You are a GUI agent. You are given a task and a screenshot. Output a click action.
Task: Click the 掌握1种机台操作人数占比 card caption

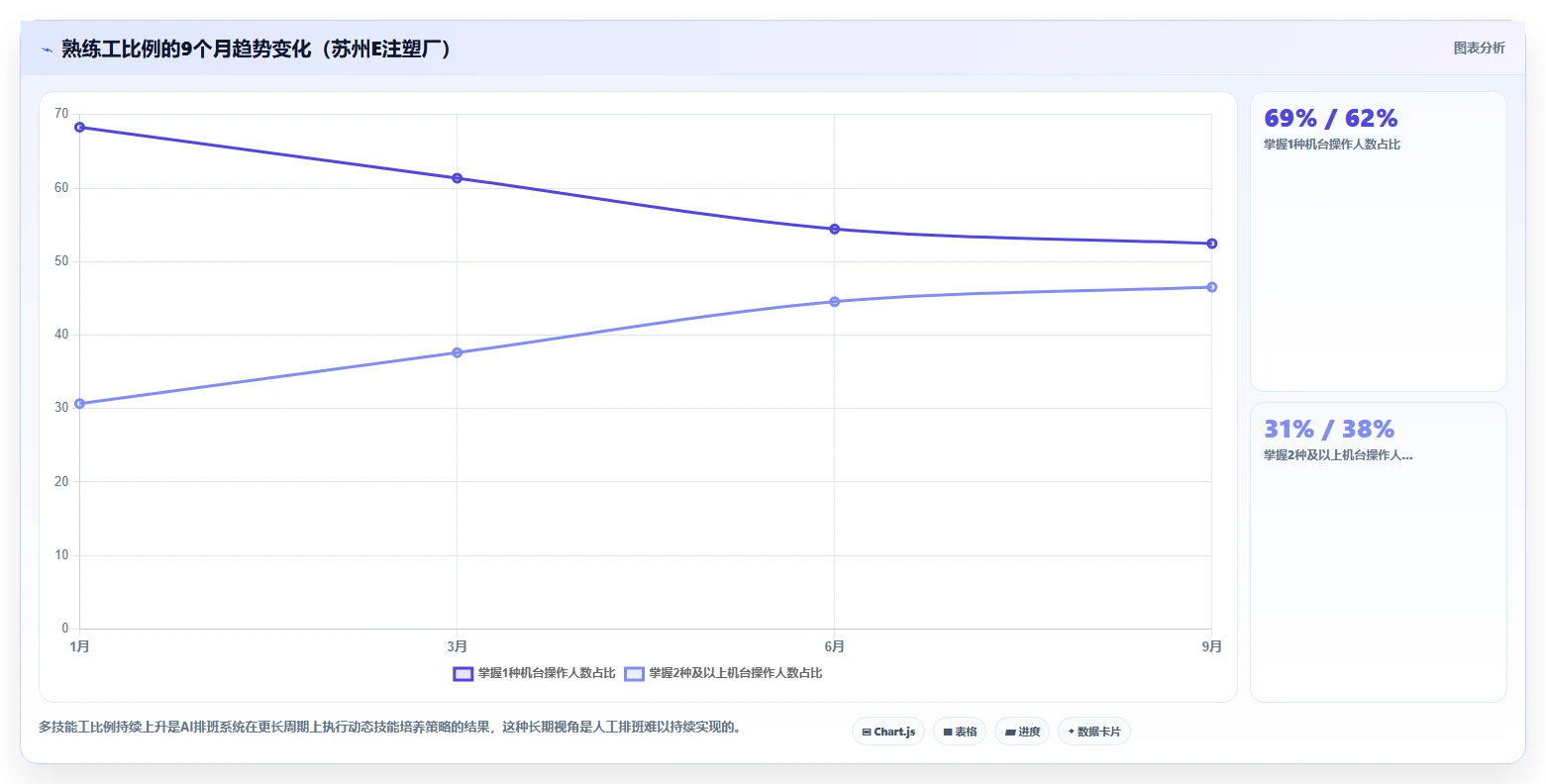pyautogui.click(x=1332, y=145)
